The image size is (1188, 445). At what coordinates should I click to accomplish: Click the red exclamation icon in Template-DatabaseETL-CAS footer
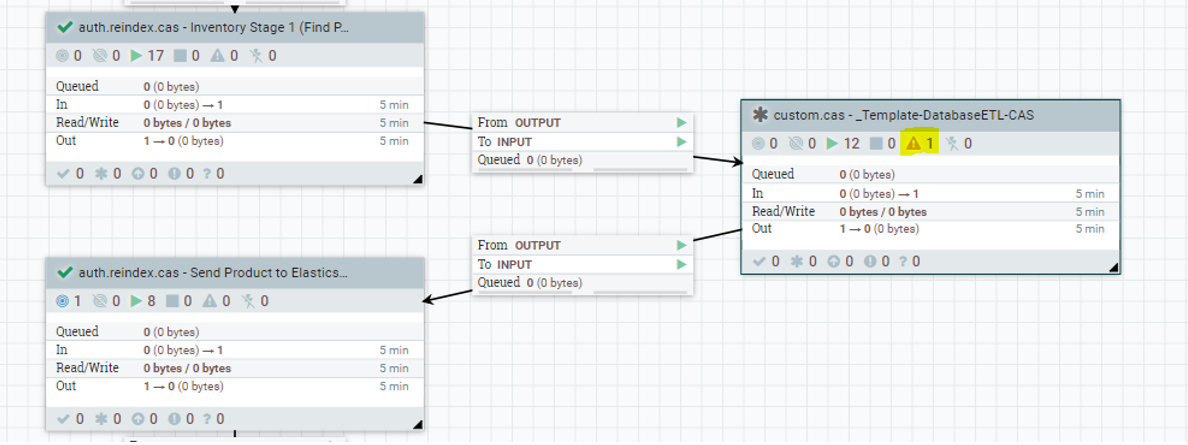tap(870, 262)
